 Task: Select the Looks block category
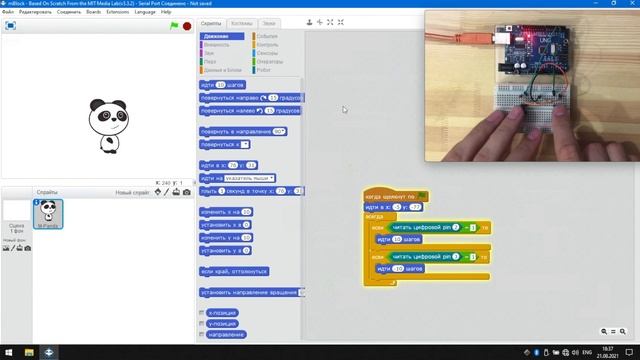tap(216, 45)
